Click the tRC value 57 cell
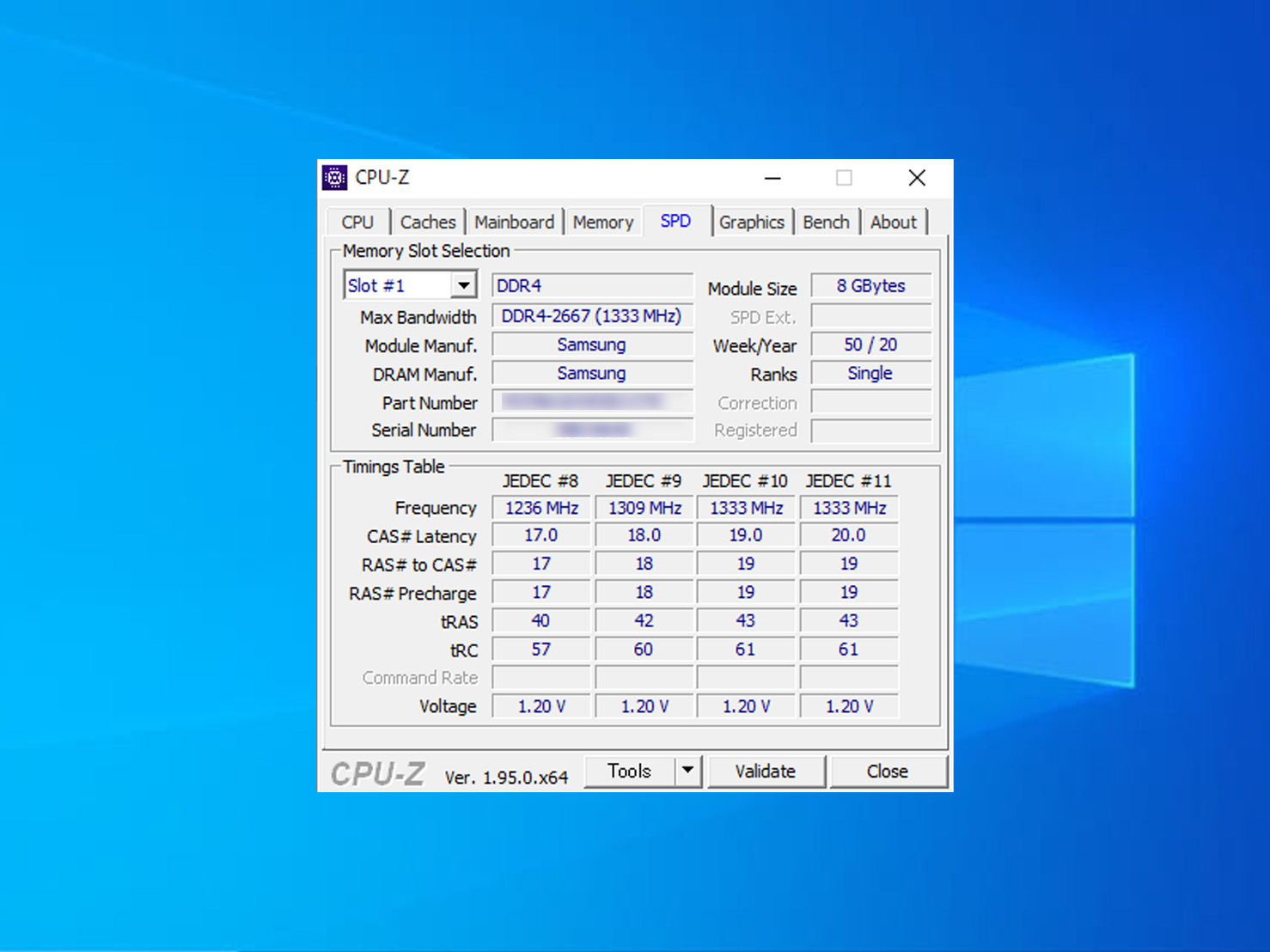This screenshot has height=952, width=1270. pyautogui.click(x=541, y=649)
